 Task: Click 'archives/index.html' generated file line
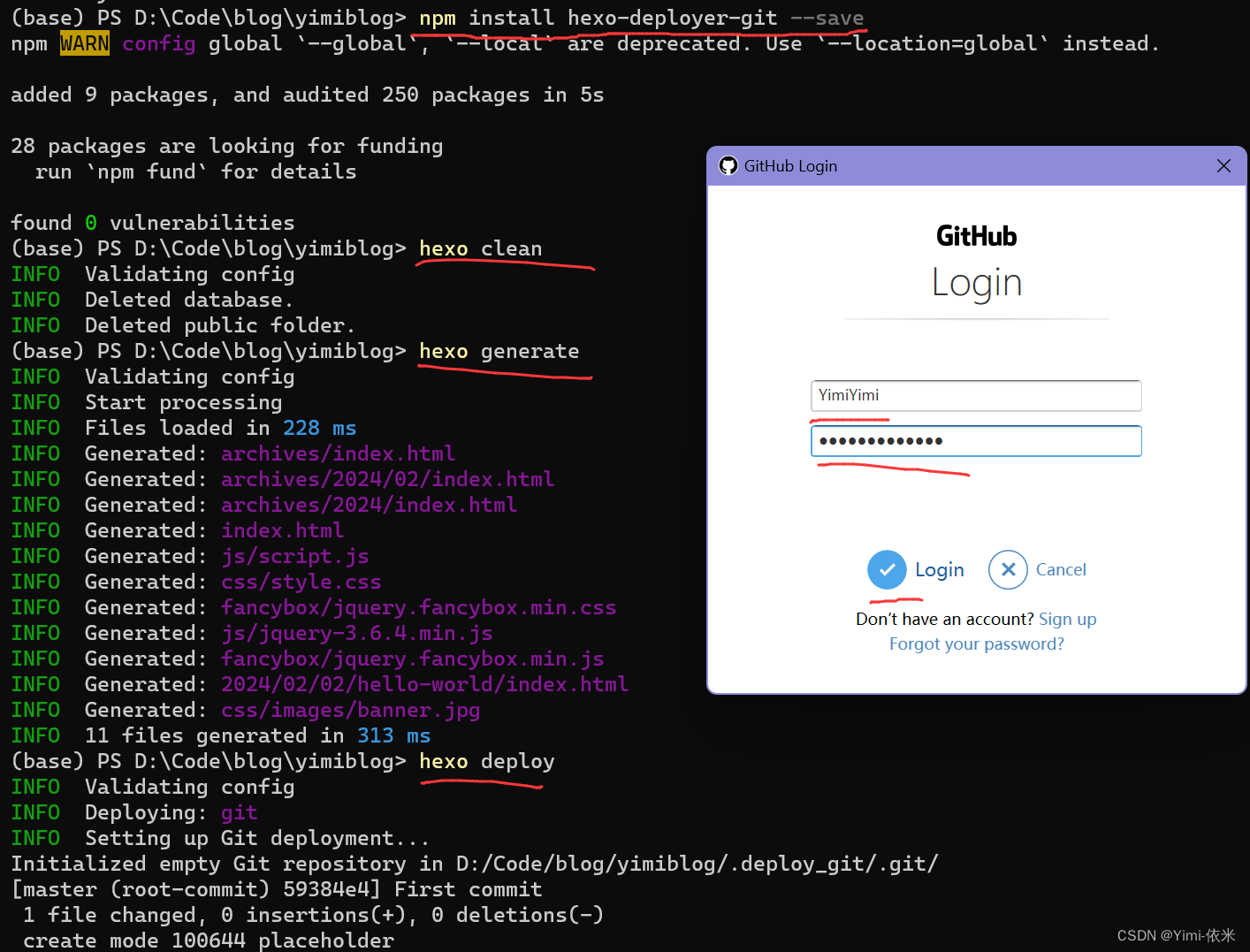(x=338, y=453)
